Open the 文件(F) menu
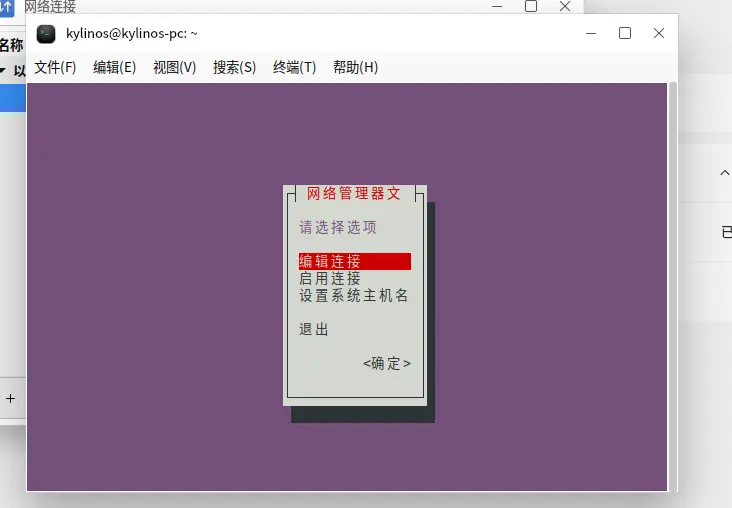Viewport: 732px width, 508px height. (55, 68)
